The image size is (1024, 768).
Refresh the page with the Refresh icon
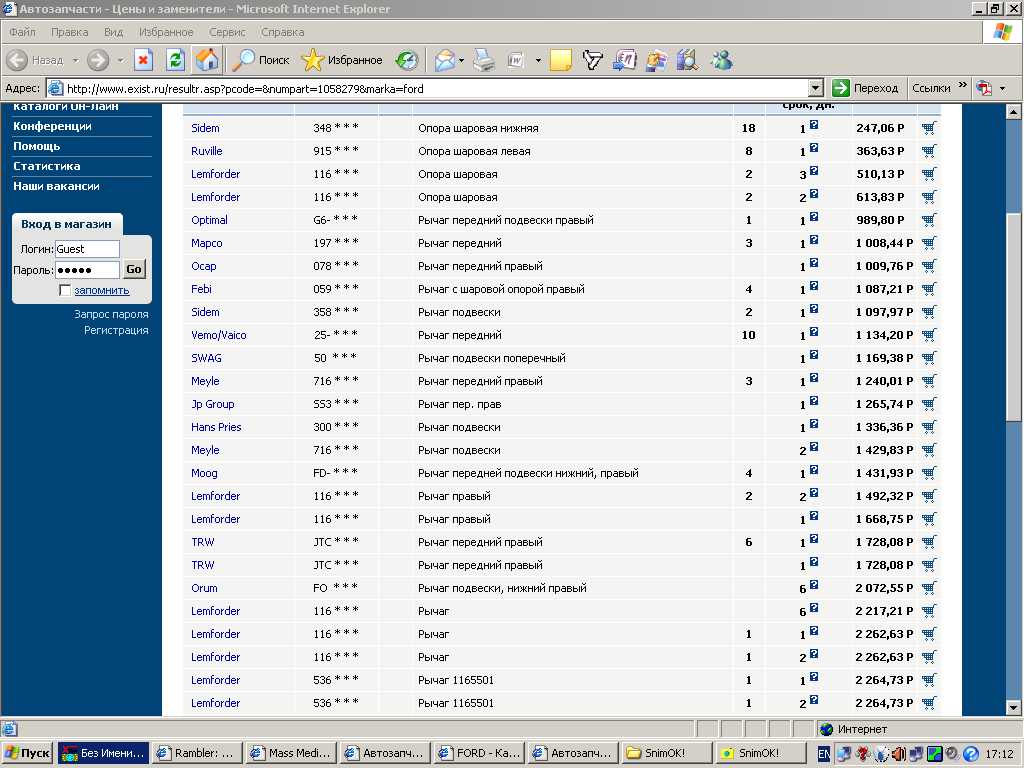(x=175, y=60)
